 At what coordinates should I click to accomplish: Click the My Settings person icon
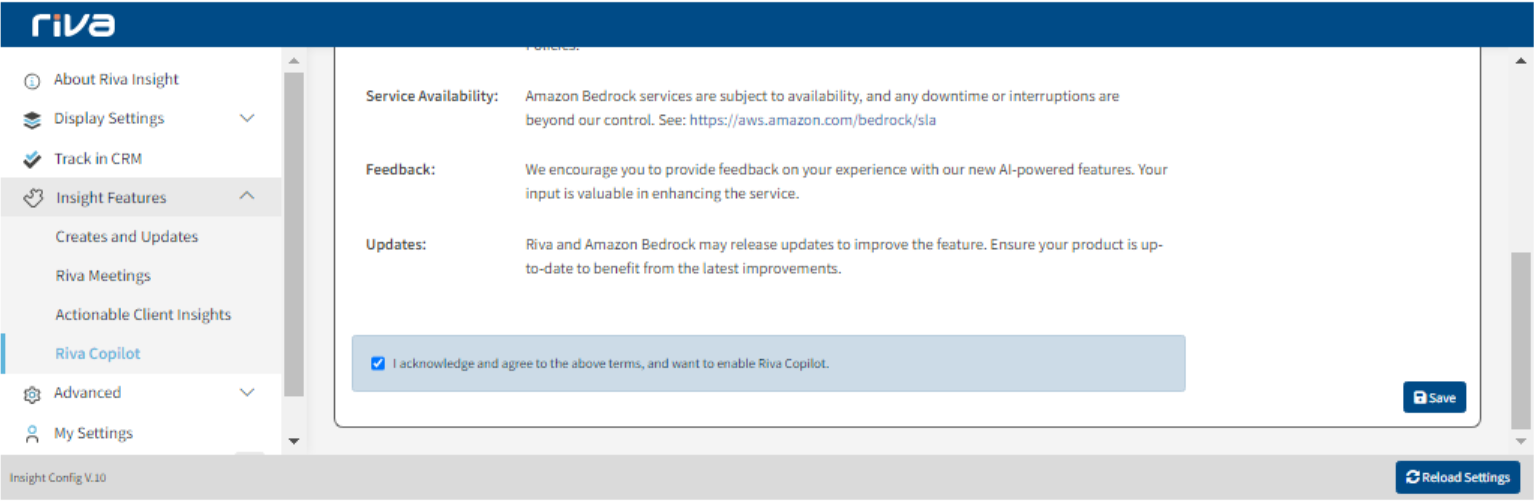point(32,433)
